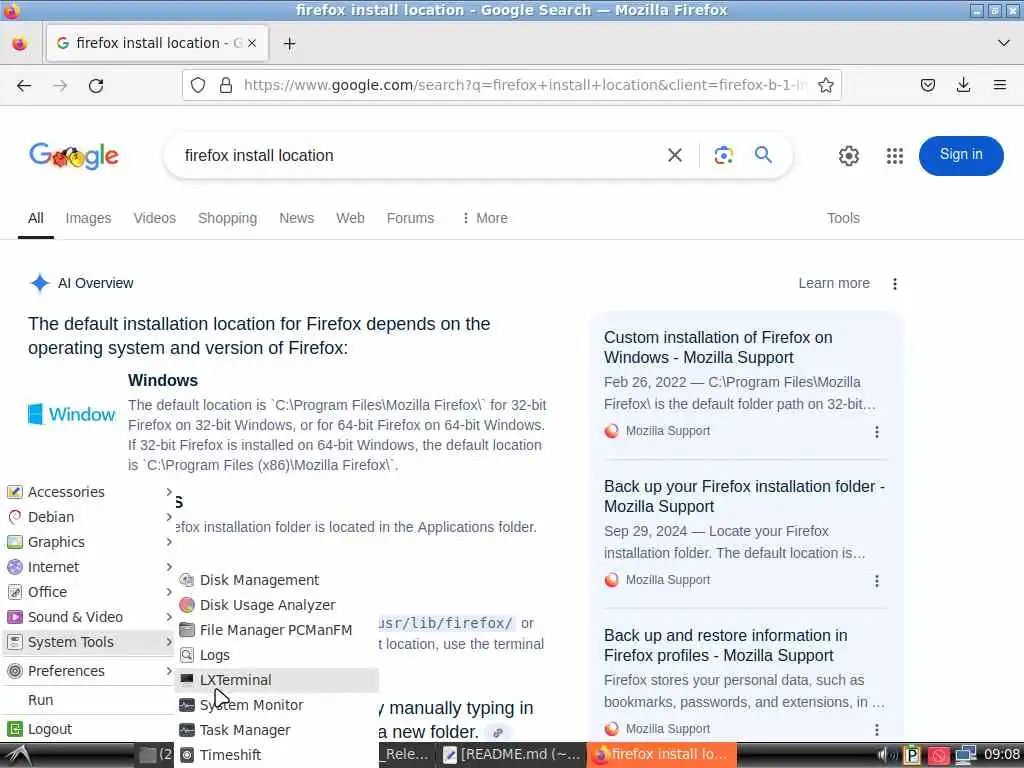Viewport: 1024px width, 768px height.
Task: Open the Google apps grid
Action: click(895, 156)
